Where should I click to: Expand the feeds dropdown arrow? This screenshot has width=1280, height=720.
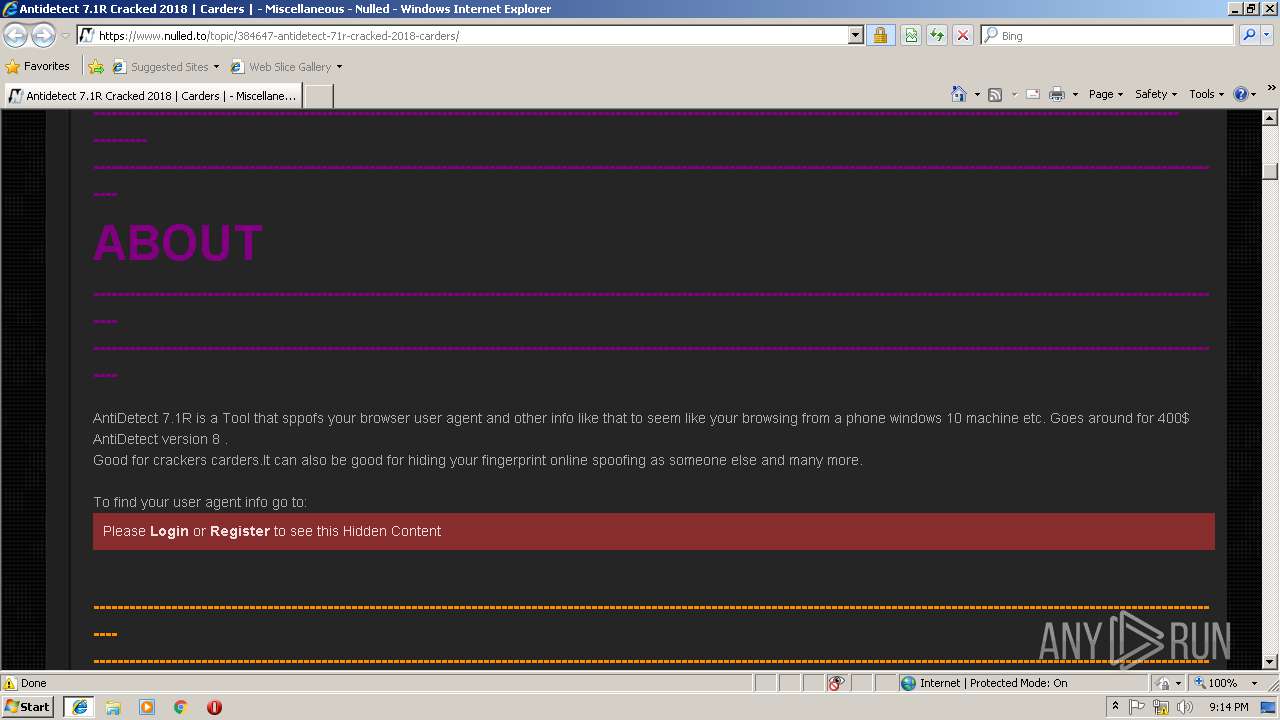pos(1014,94)
